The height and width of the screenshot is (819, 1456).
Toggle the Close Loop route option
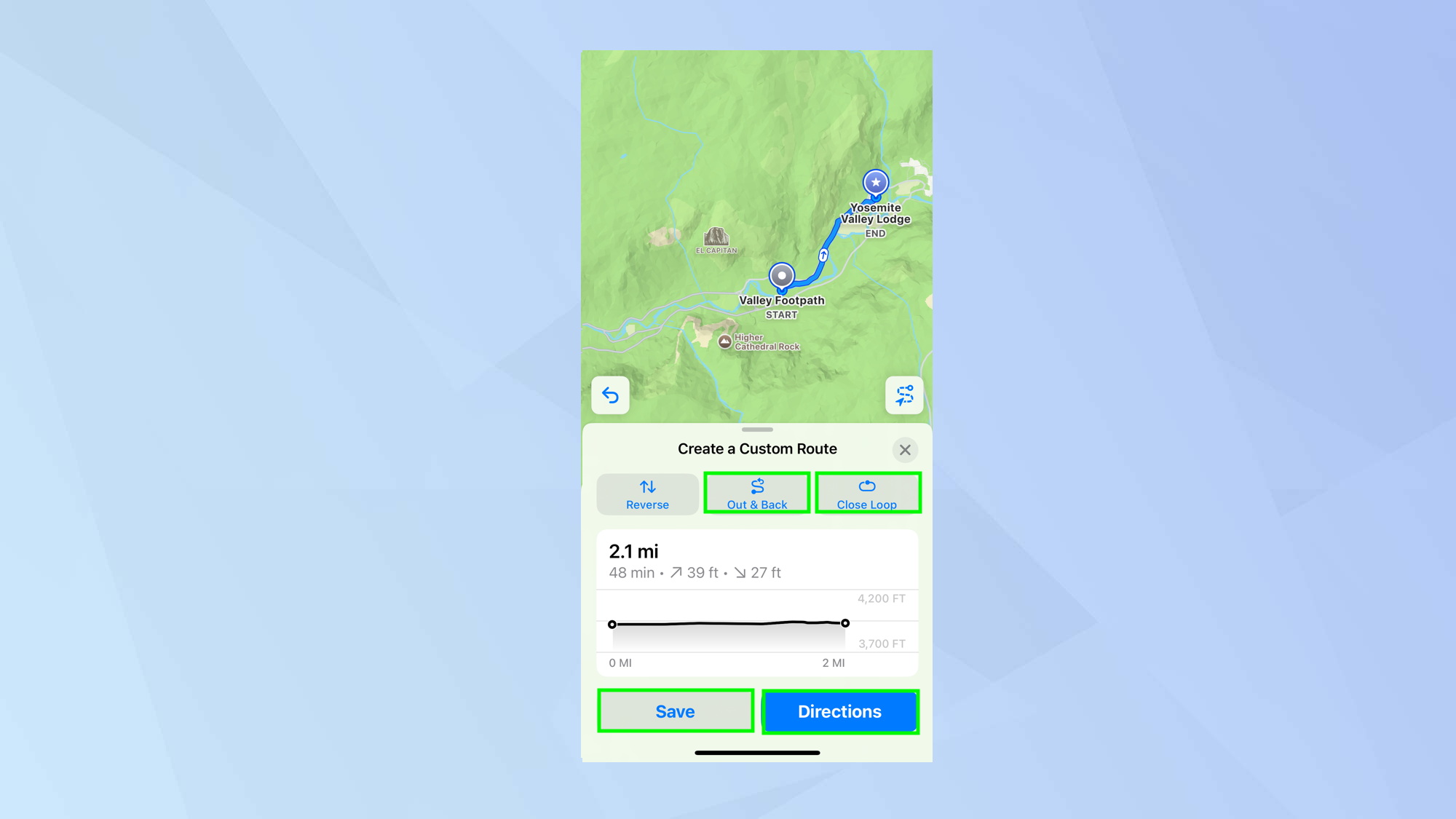click(867, 494)
